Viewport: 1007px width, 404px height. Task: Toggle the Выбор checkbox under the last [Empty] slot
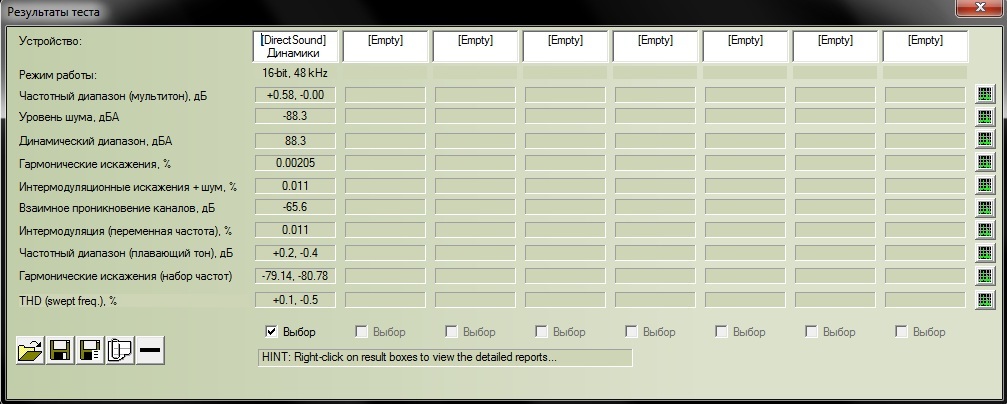pyautogui.click(x=900, y=332)
